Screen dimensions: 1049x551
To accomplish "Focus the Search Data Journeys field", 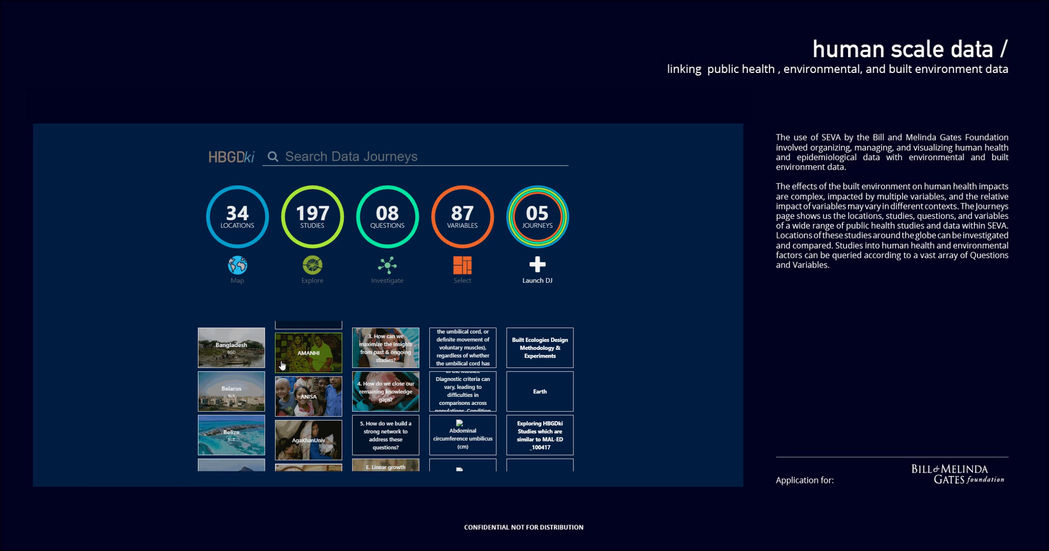I will pyautogui.click(x=415, y=156).
